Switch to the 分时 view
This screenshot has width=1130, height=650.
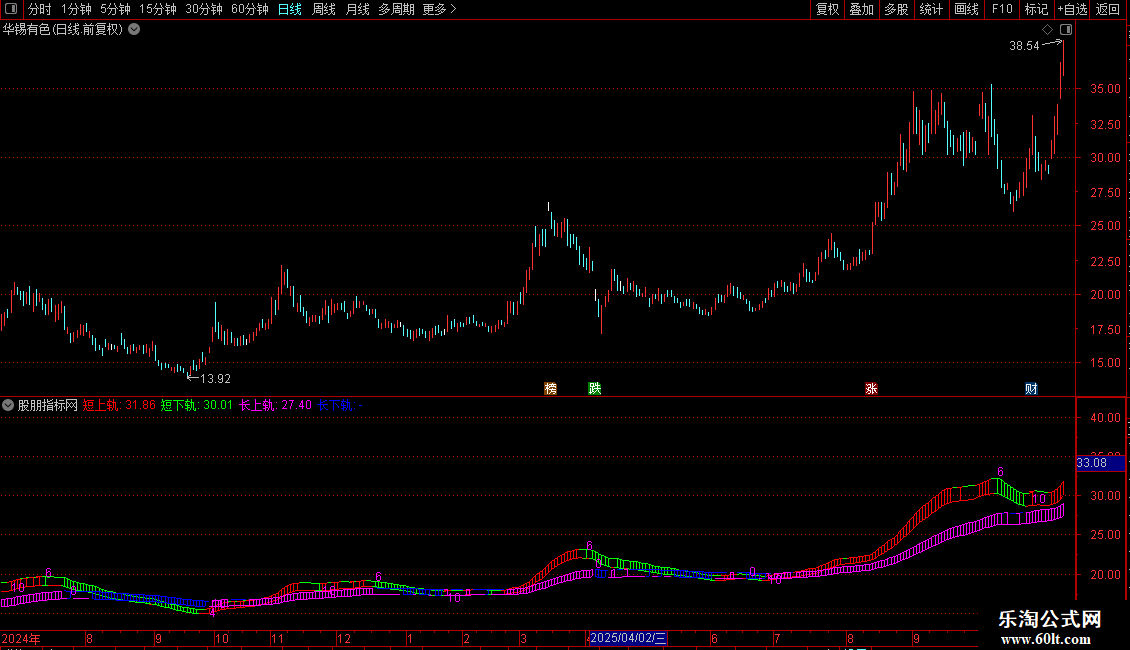click(x=40, y=9)
